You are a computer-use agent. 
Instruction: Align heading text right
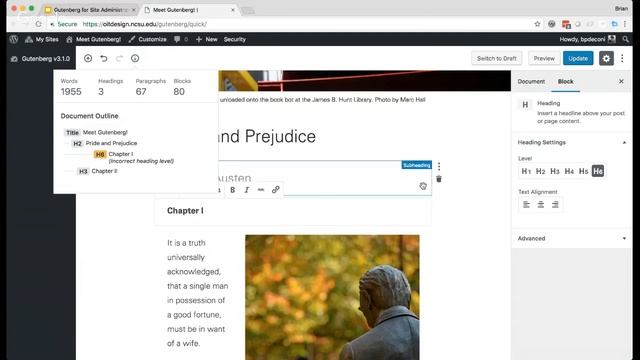(x=555, y=204)
